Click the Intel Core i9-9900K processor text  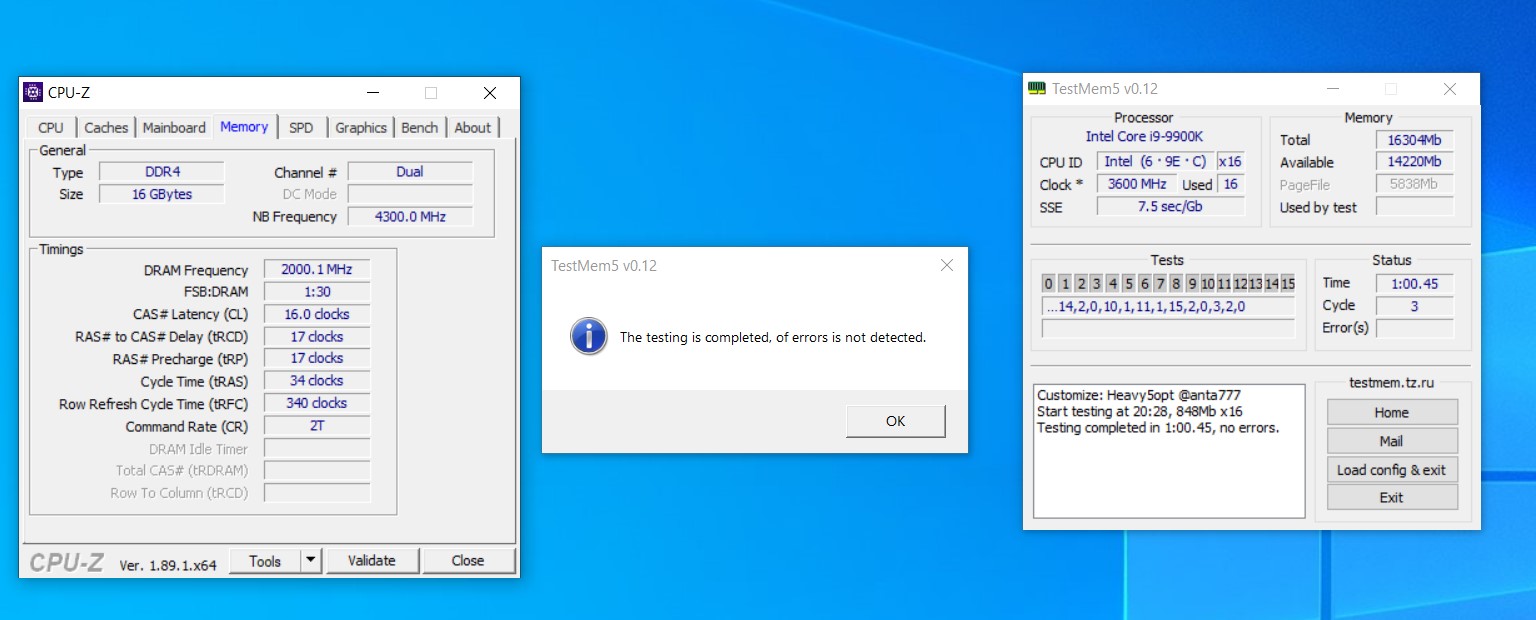coord(1143,136)
